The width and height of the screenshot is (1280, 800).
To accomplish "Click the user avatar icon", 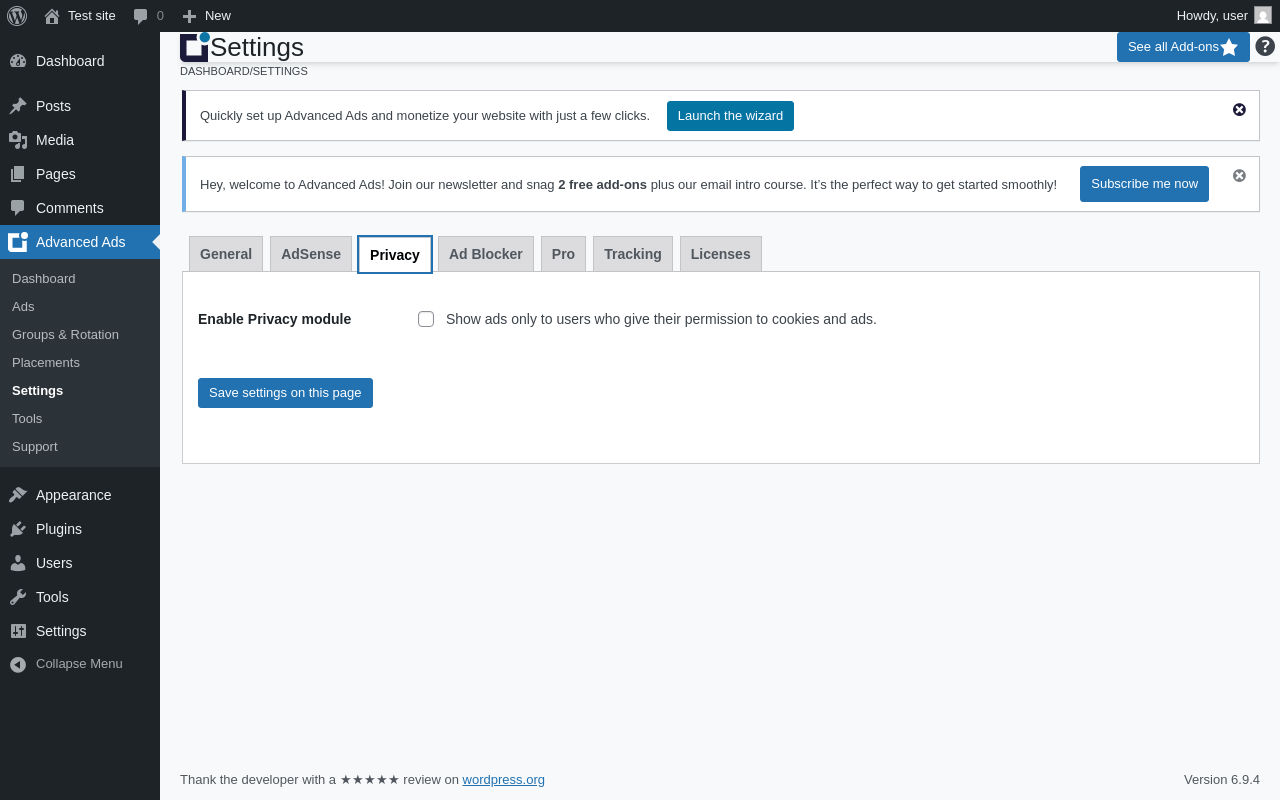I will (1263, 15).
